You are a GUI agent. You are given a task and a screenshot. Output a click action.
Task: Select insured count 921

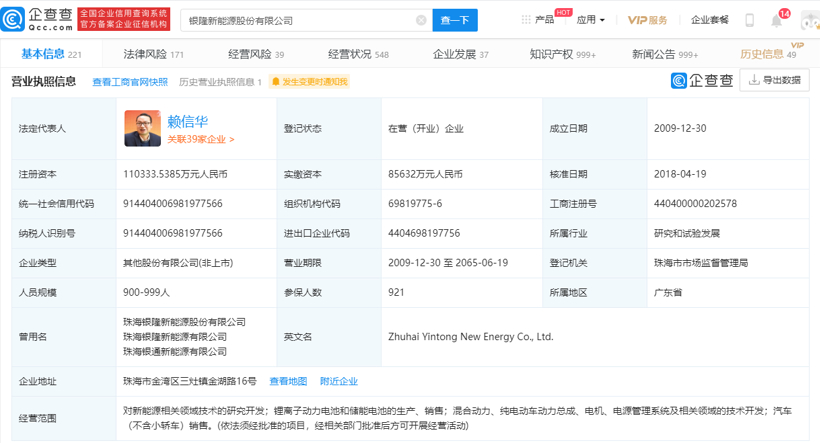pyautogui.click(x=396, y=292)
